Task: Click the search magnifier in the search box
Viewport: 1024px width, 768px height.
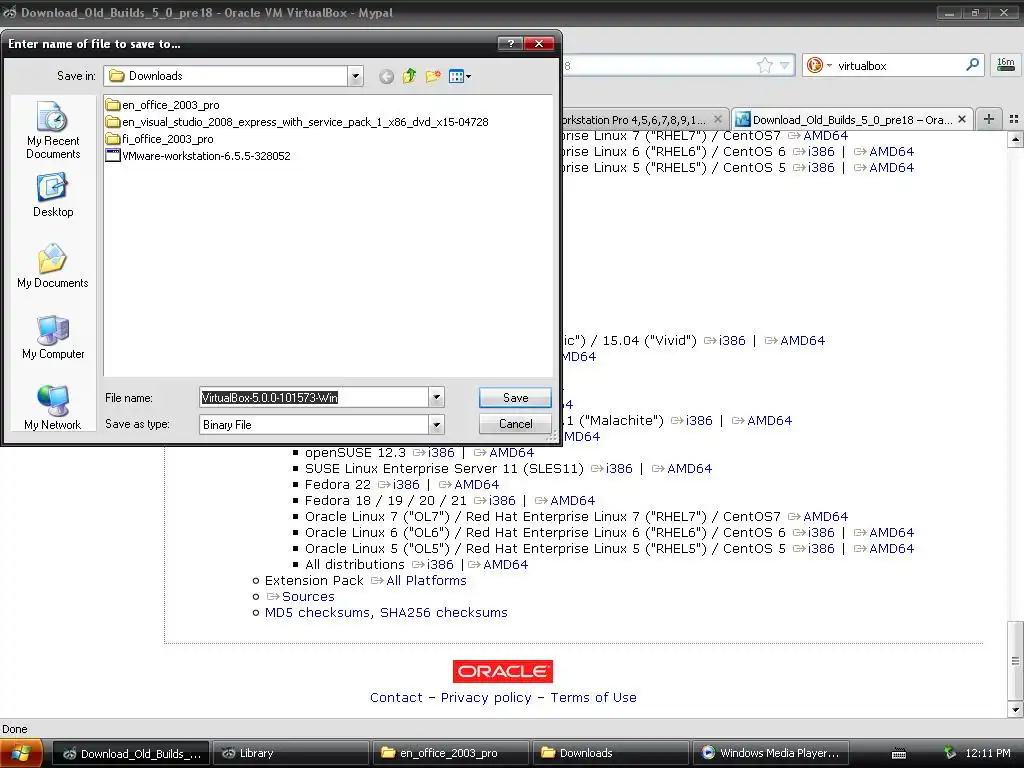Action: click(972, 65)
